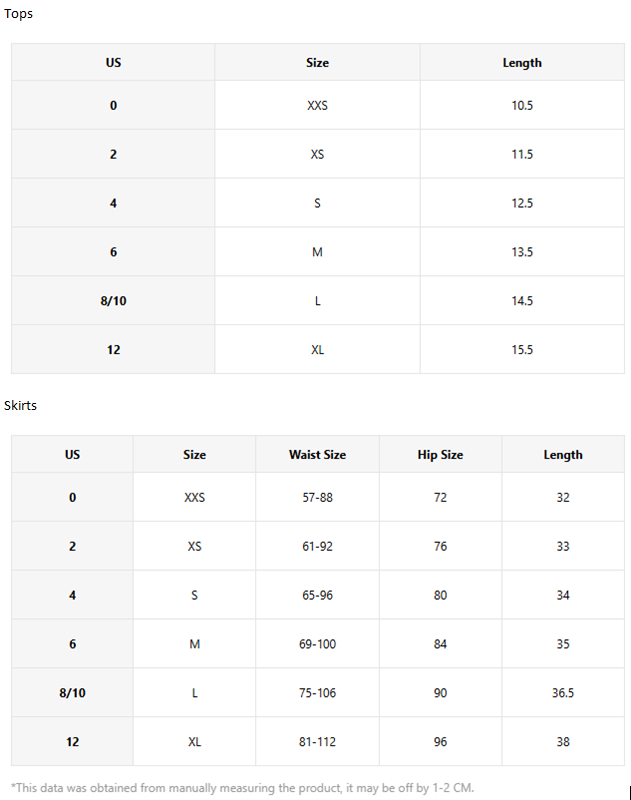Click the 81-112 waist size cell

coord(317,742)
